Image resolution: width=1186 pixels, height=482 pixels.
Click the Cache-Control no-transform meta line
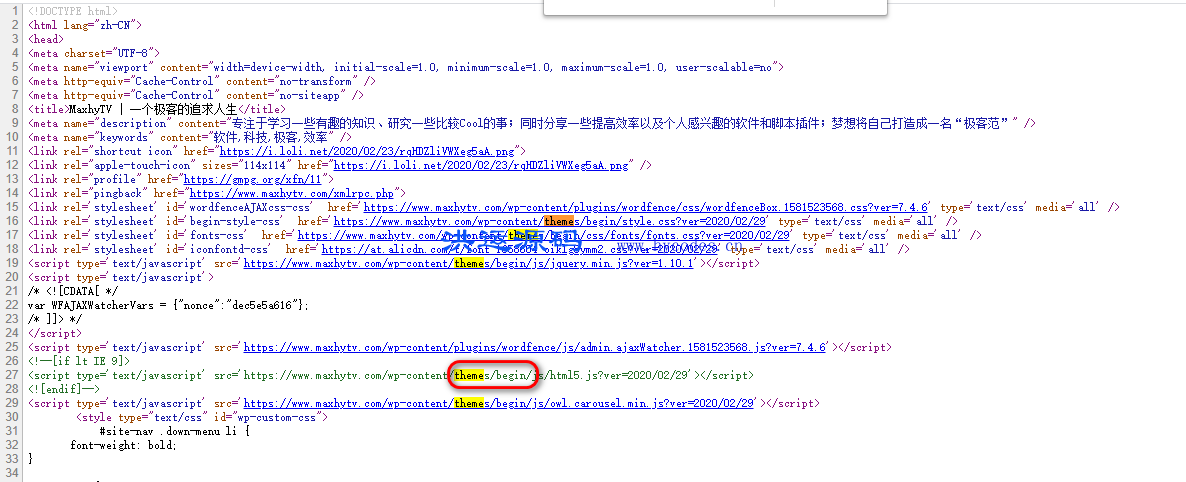click(x=201, y=81)
